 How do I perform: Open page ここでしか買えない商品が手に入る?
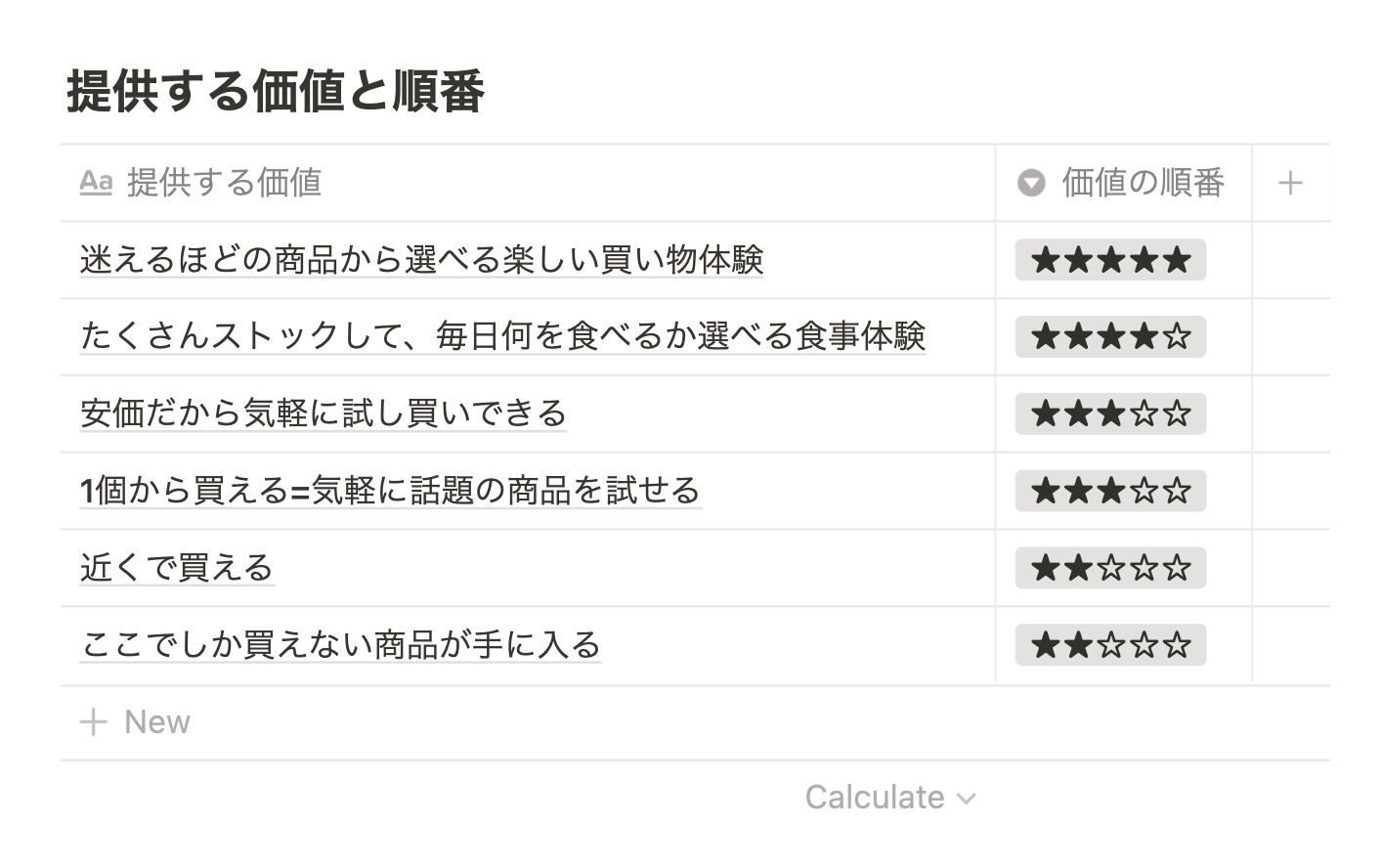tap(340, 645)
